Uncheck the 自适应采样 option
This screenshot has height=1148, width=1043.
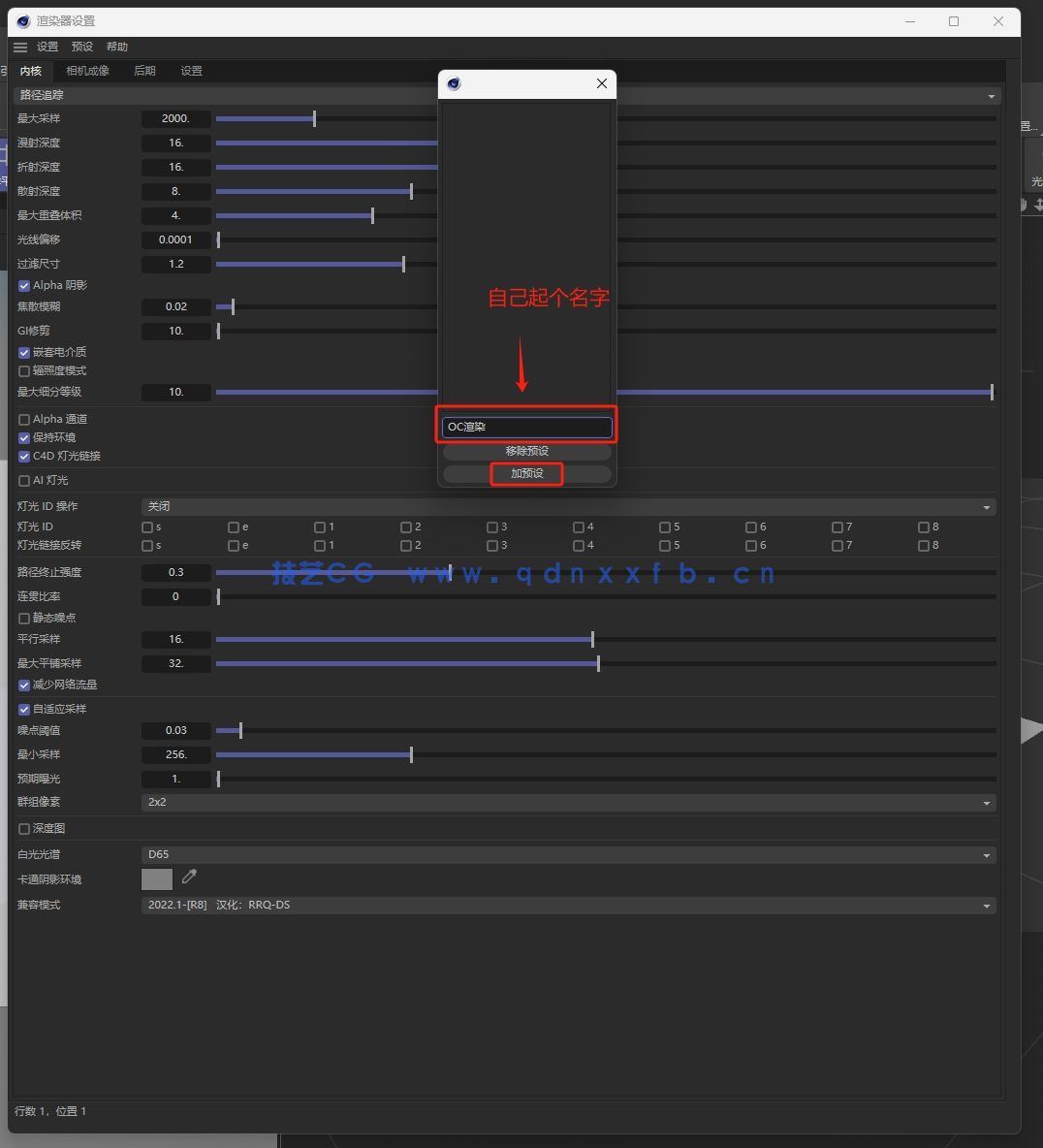23,709
